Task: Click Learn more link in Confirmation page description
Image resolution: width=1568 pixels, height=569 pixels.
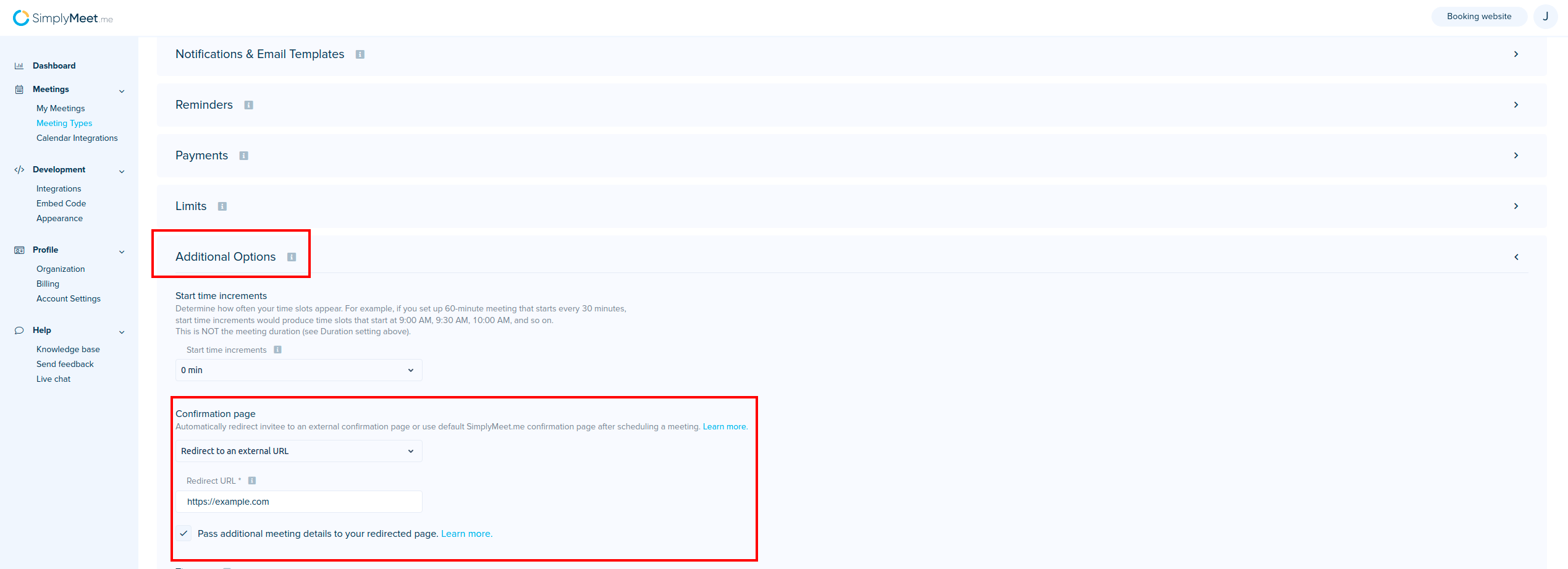Action: click(725, 427)
